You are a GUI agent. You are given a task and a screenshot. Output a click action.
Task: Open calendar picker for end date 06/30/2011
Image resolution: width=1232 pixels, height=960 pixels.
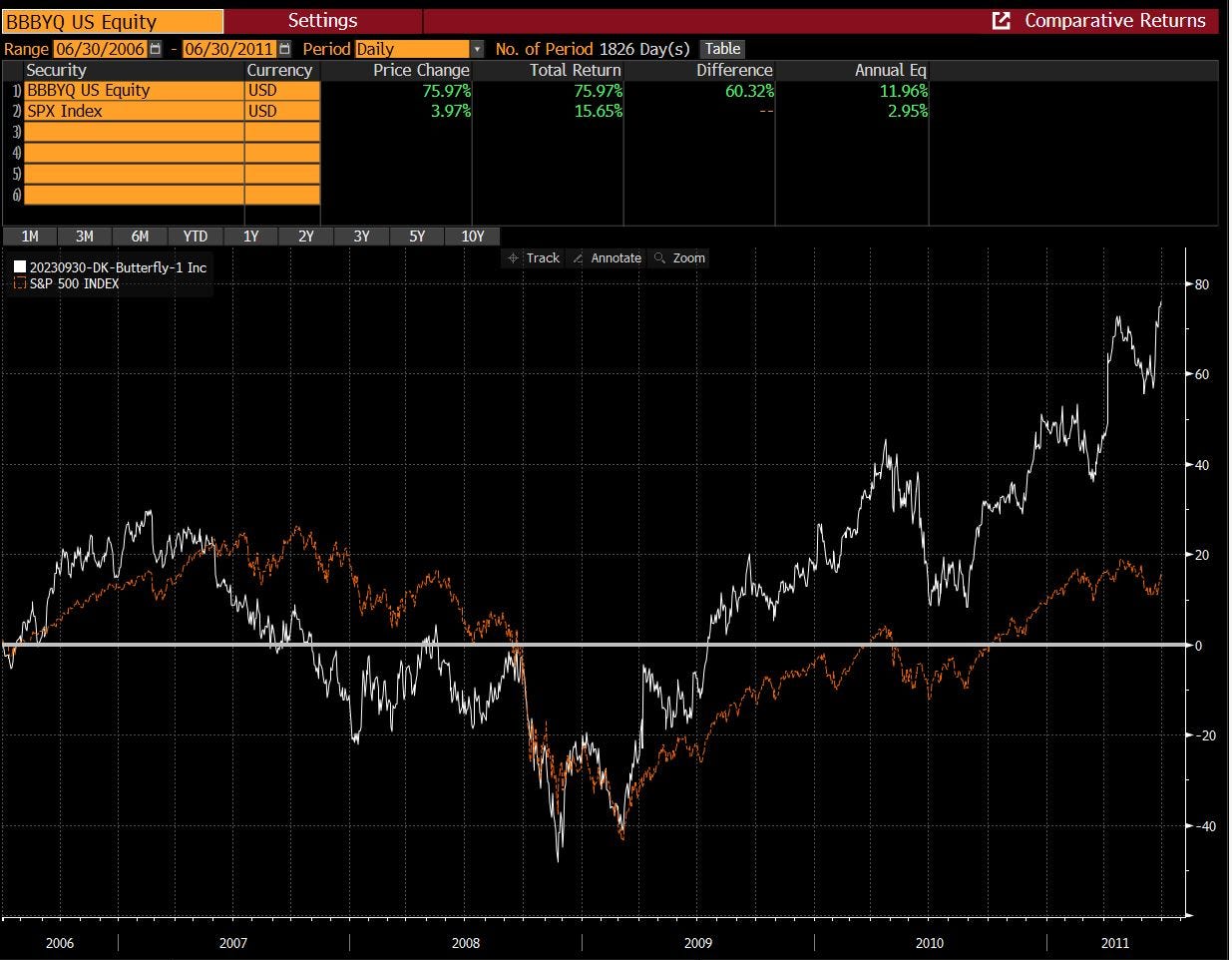[x=285, y=49]
